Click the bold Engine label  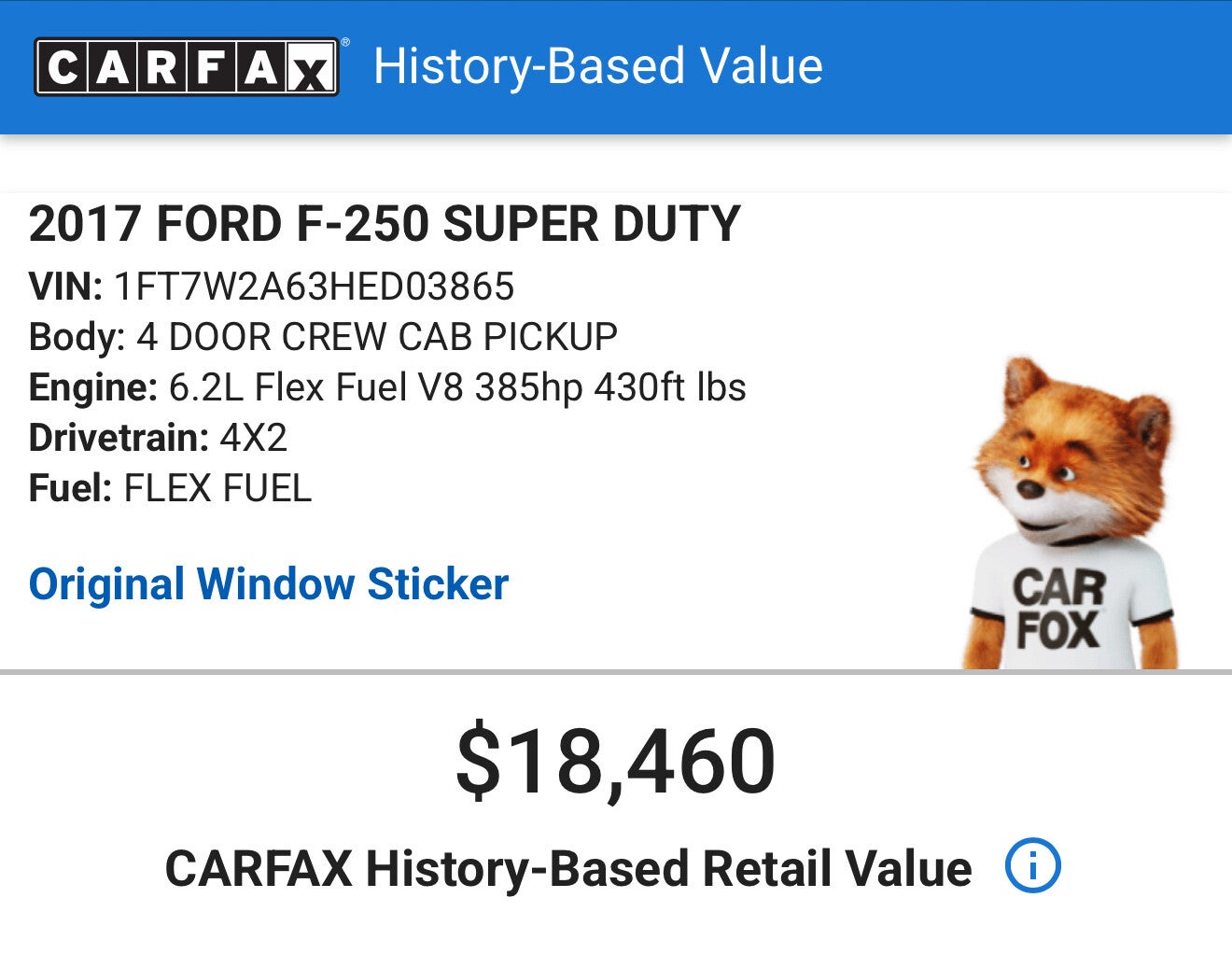pos(93,387)
